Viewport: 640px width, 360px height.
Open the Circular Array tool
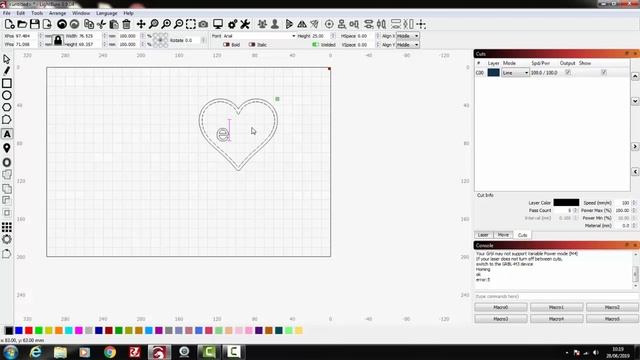pyautogui.click(x=7, y=239)
